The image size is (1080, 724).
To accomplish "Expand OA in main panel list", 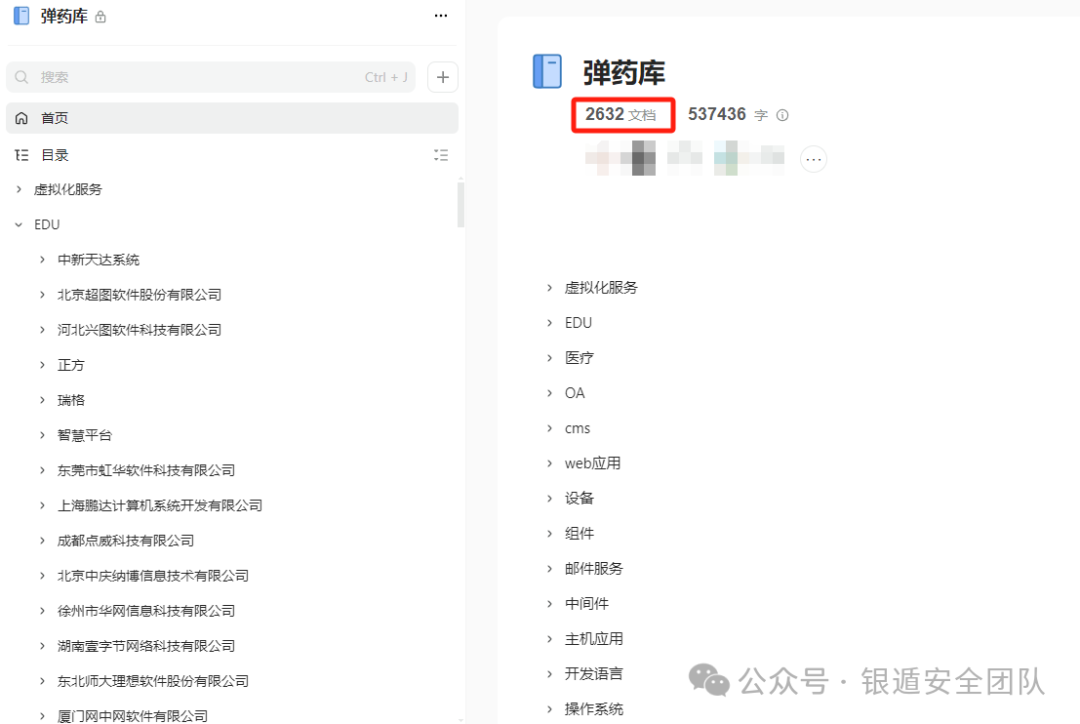I will click(x=549, y=393).
